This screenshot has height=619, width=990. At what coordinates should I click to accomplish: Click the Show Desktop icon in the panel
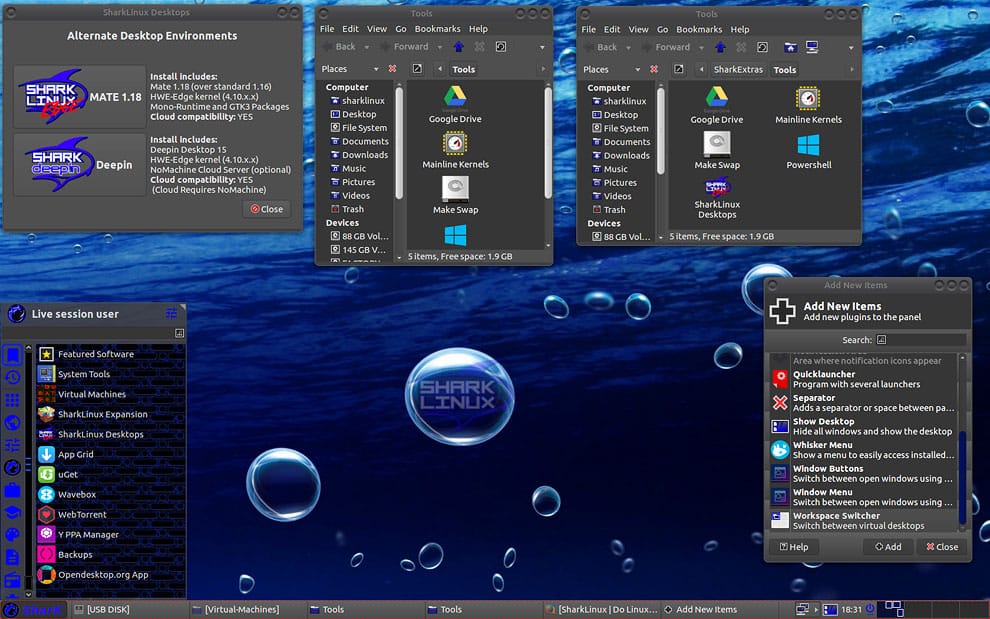pos(830,610)
